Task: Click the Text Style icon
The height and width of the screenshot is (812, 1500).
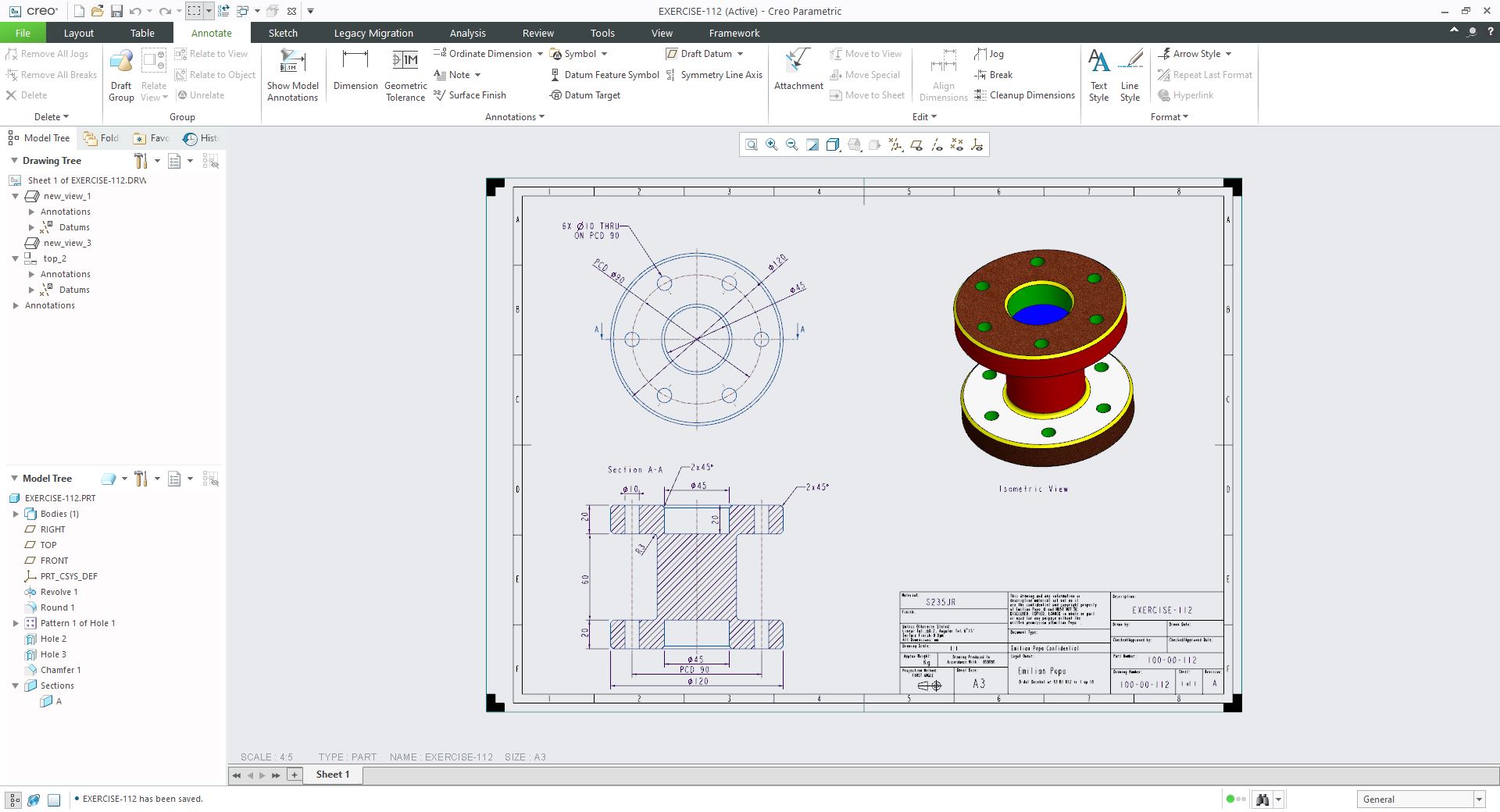Action: click(x=1098, y=75)
